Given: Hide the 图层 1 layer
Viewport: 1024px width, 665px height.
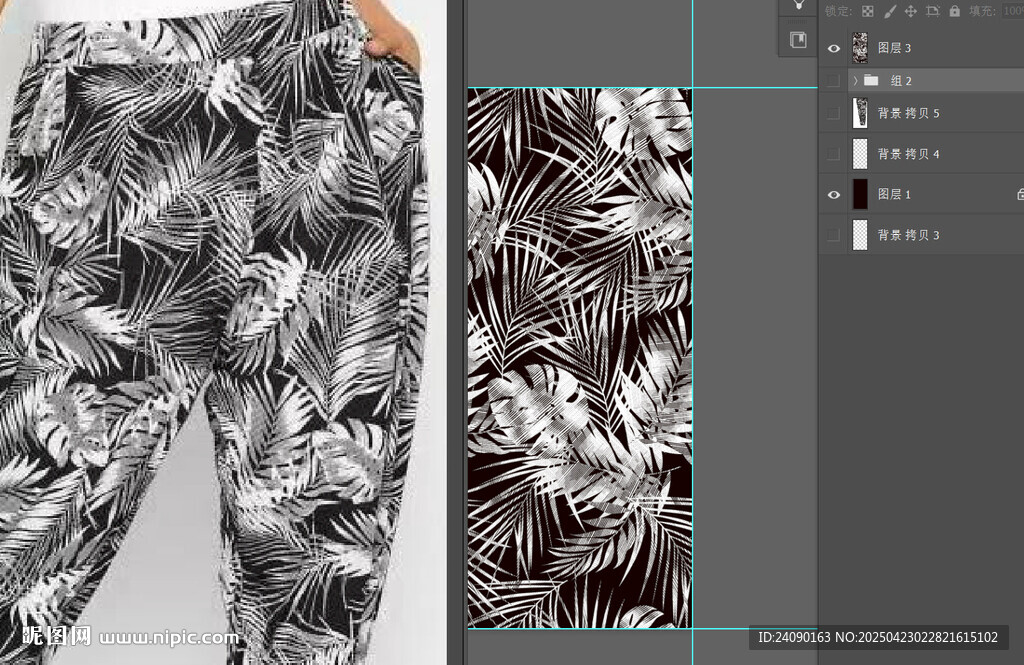Looking at the screenshot, I should pyautogui.click(x=834, y=195).
